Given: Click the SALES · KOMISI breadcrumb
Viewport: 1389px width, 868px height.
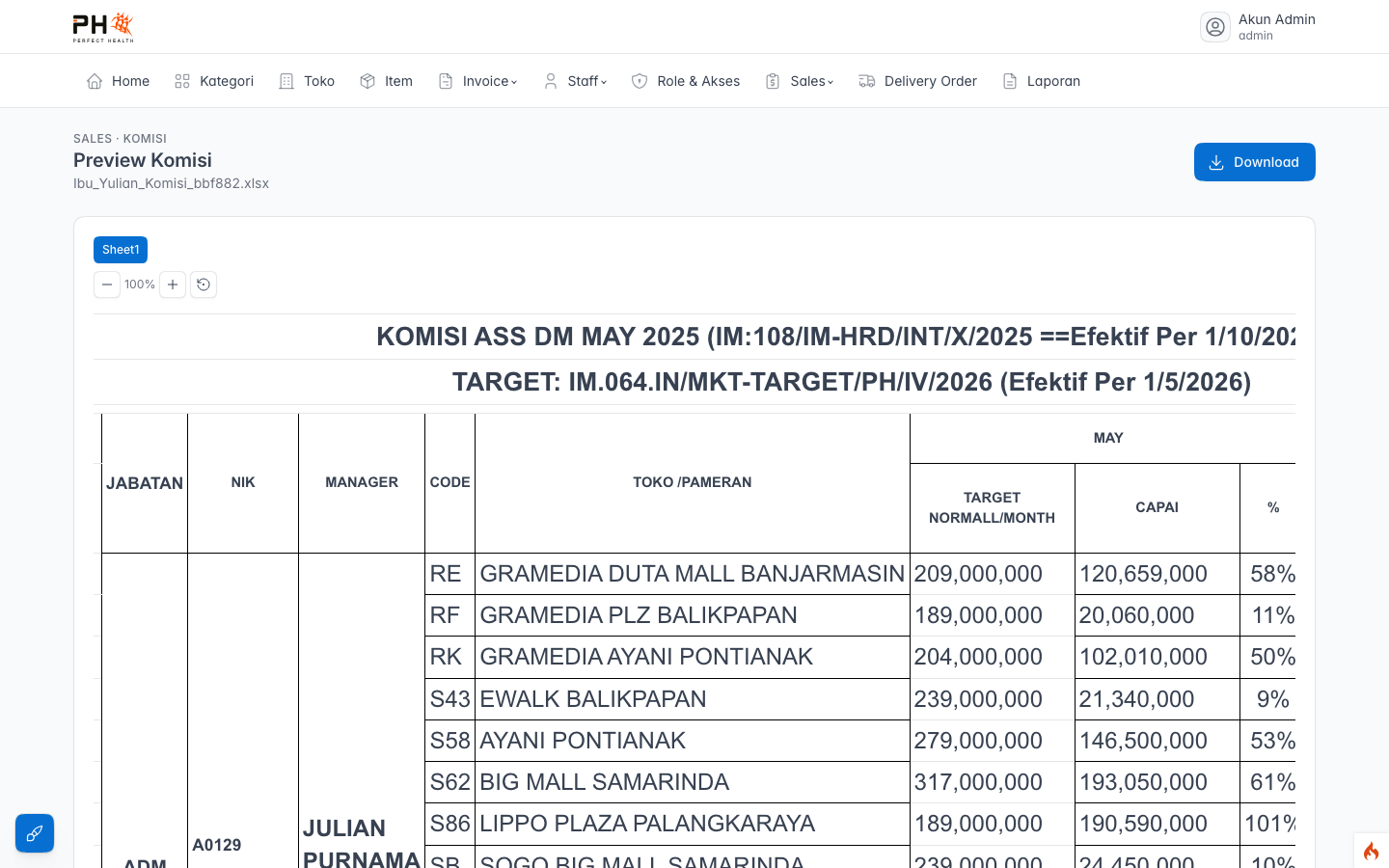Looking at the screenshot, I should pos(120,139).
